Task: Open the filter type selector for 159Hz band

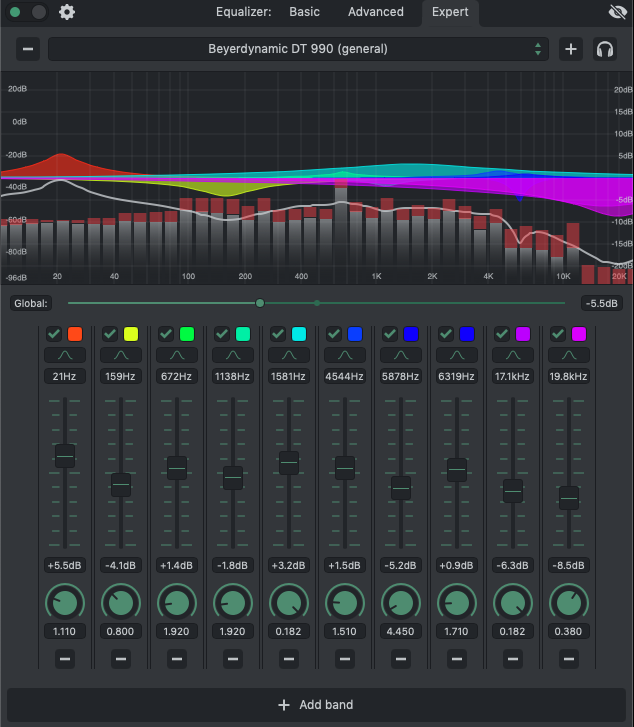Action: (x=121, y=355)
